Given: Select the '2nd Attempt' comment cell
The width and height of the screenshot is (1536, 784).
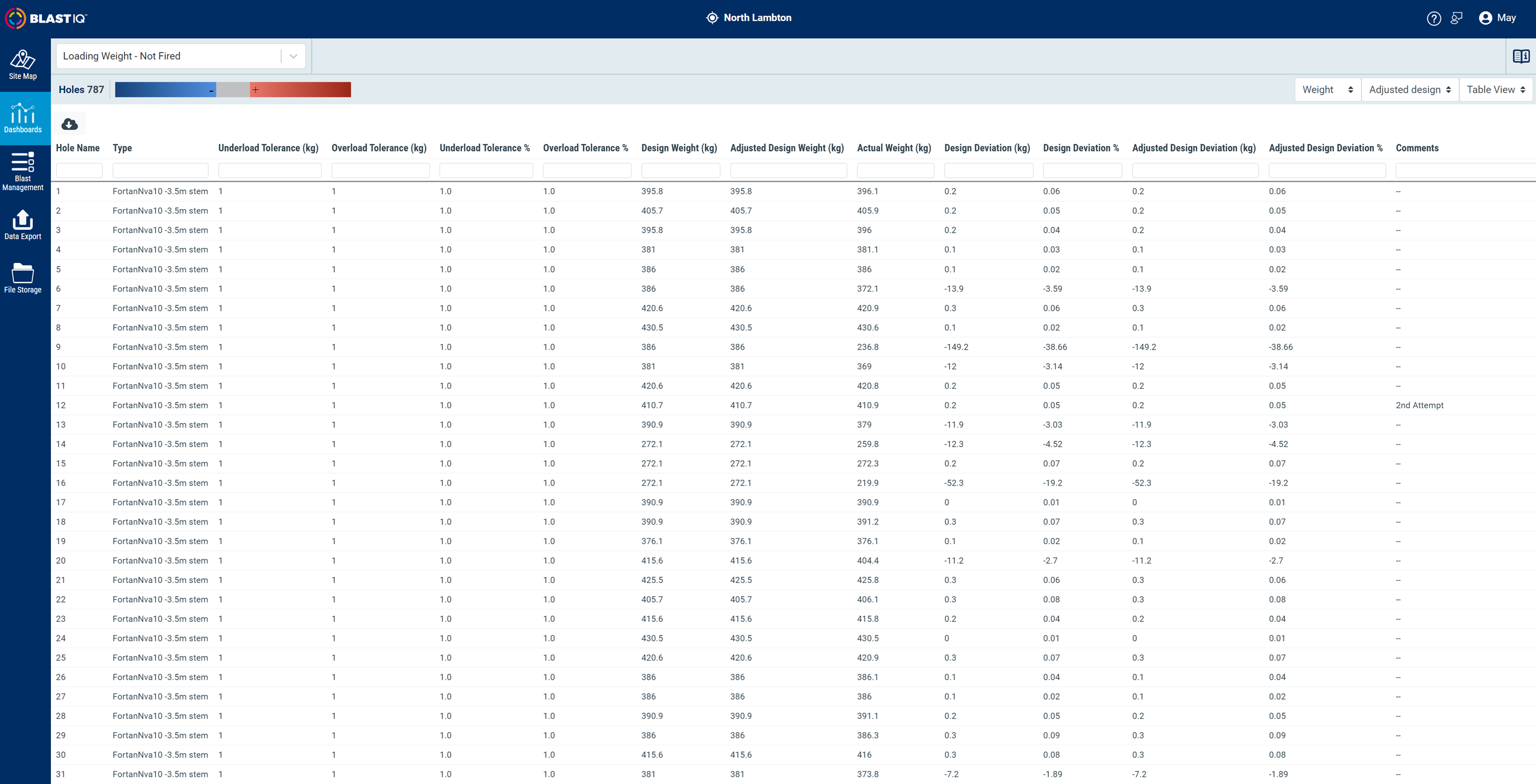Looking at the screenshot, I should pos(1419,406).
